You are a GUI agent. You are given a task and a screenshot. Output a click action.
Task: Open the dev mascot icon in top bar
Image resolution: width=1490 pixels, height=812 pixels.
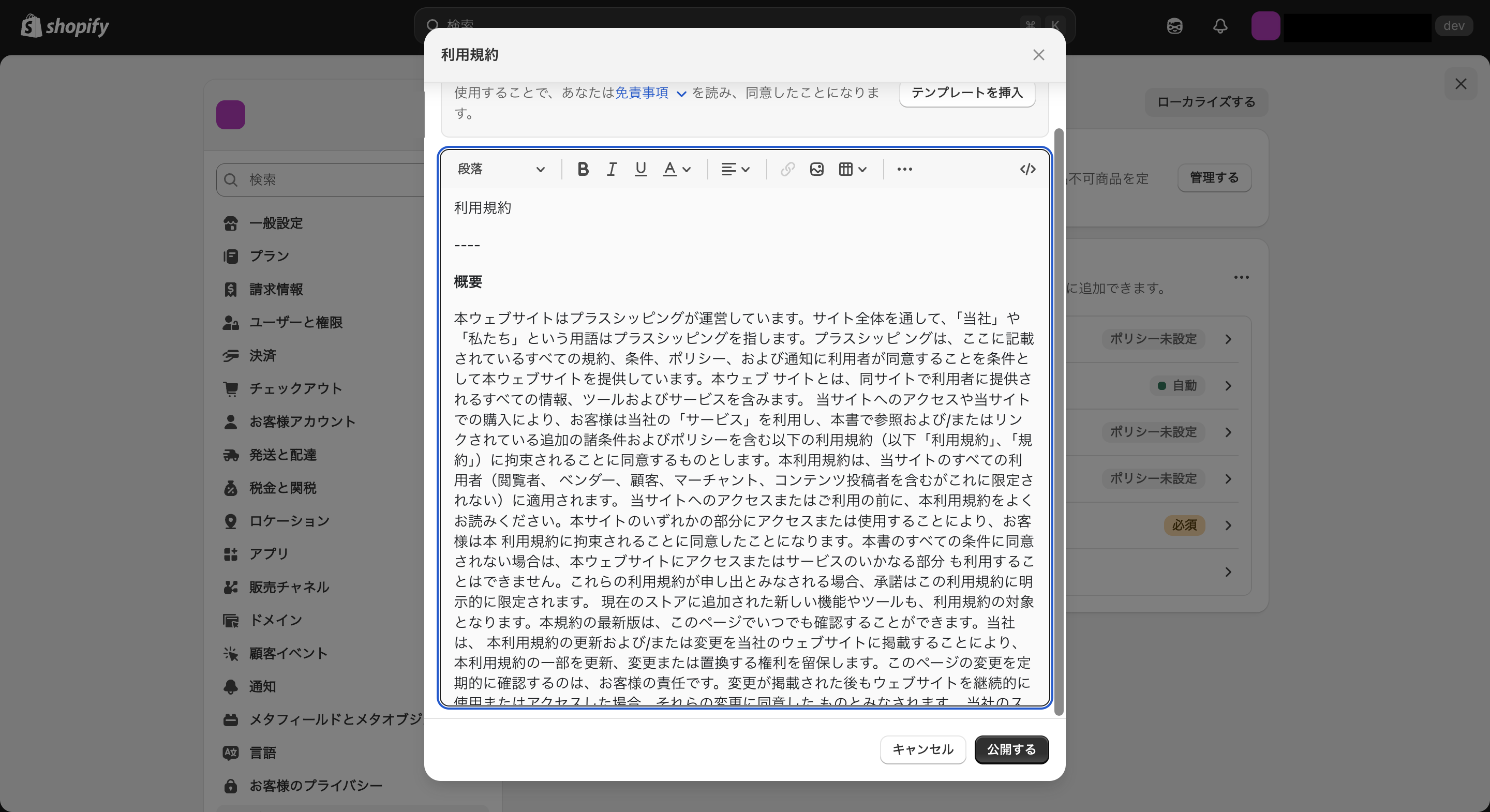click(1174, 26)
